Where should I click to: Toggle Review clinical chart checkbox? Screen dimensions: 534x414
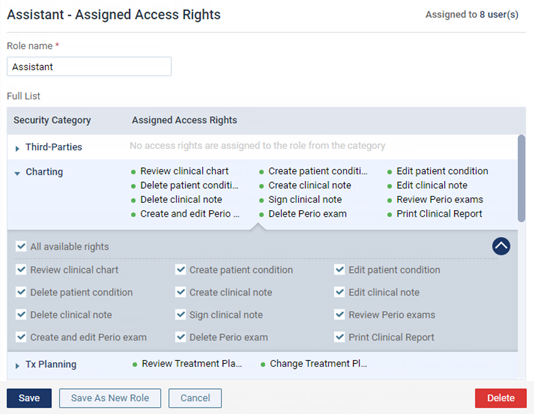21,270
